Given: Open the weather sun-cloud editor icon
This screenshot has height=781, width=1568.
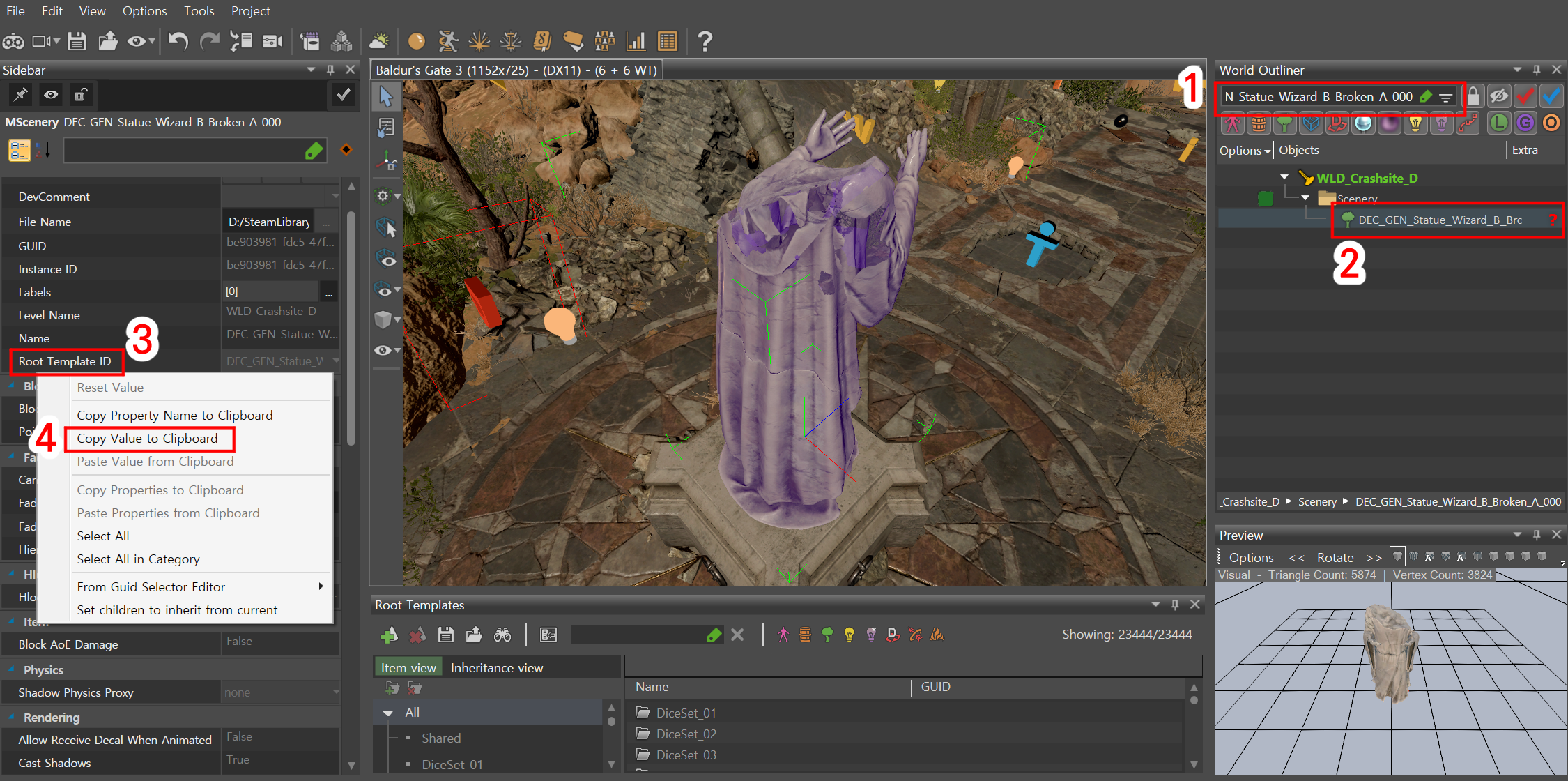Looking at the screenshot, I should 378,41.
